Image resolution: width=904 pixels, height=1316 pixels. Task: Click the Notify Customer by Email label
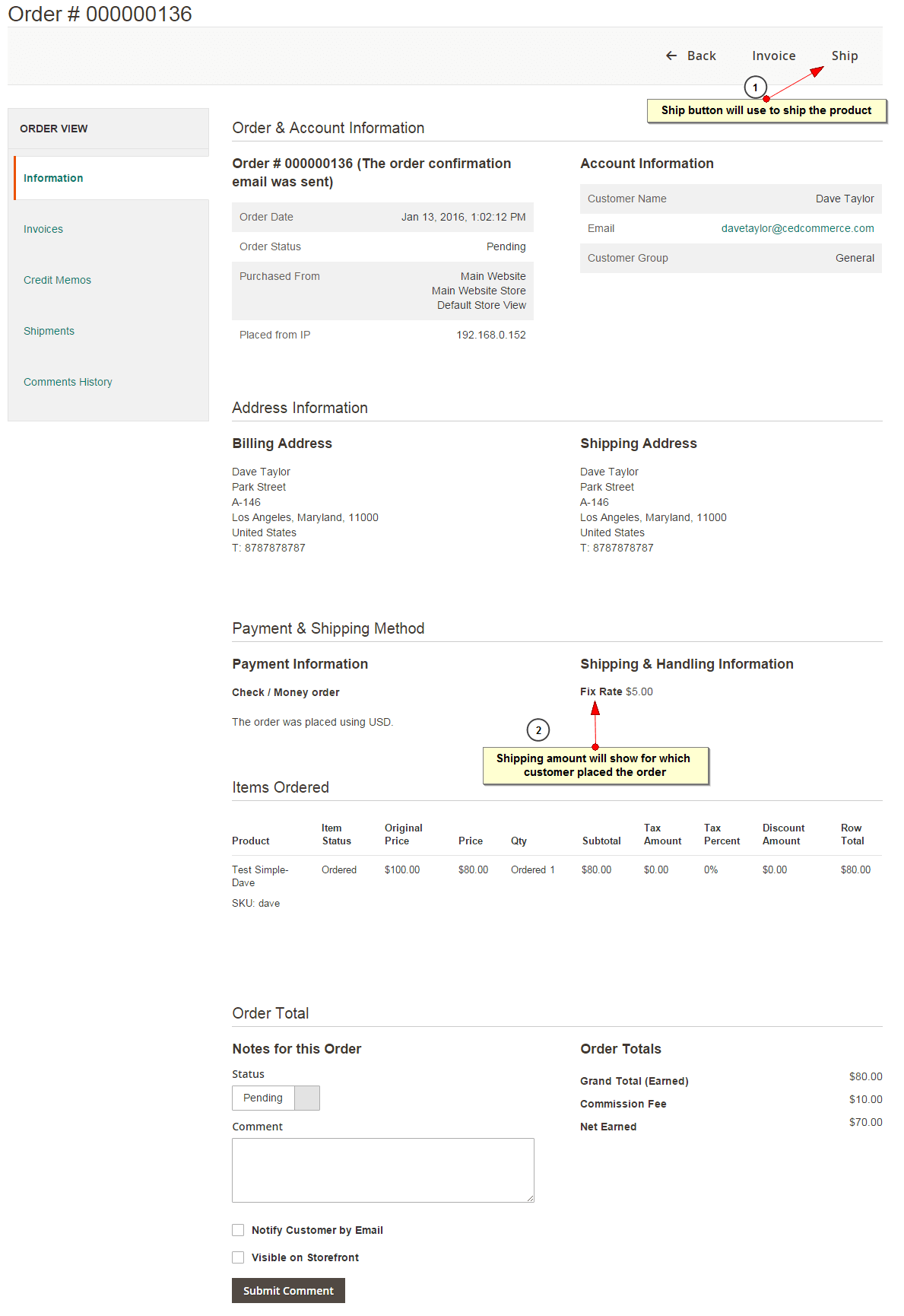[317, 1230]
